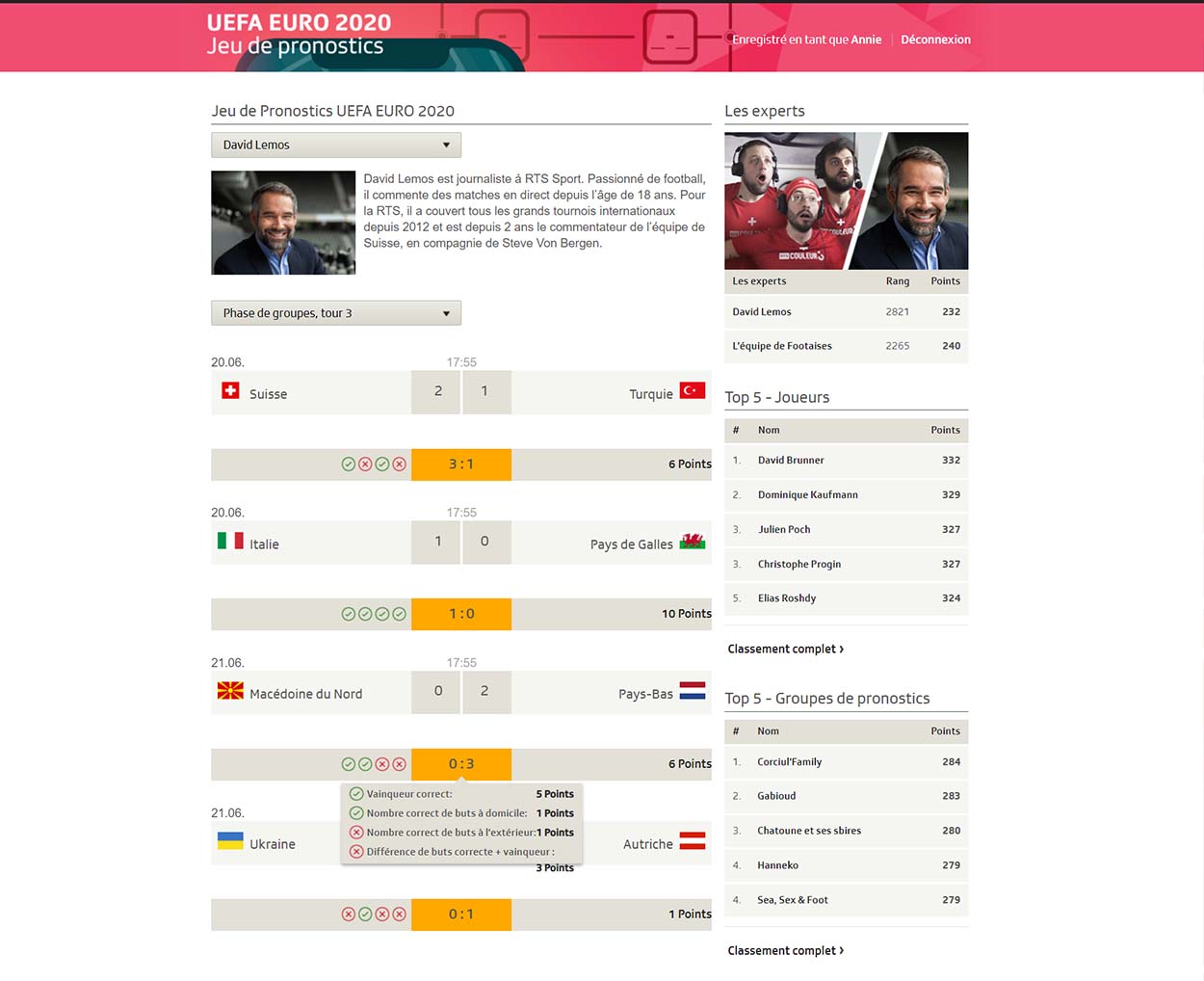
Task: Click check icon beside Nombre correct de buts à domicile
Action: [356, 813]
